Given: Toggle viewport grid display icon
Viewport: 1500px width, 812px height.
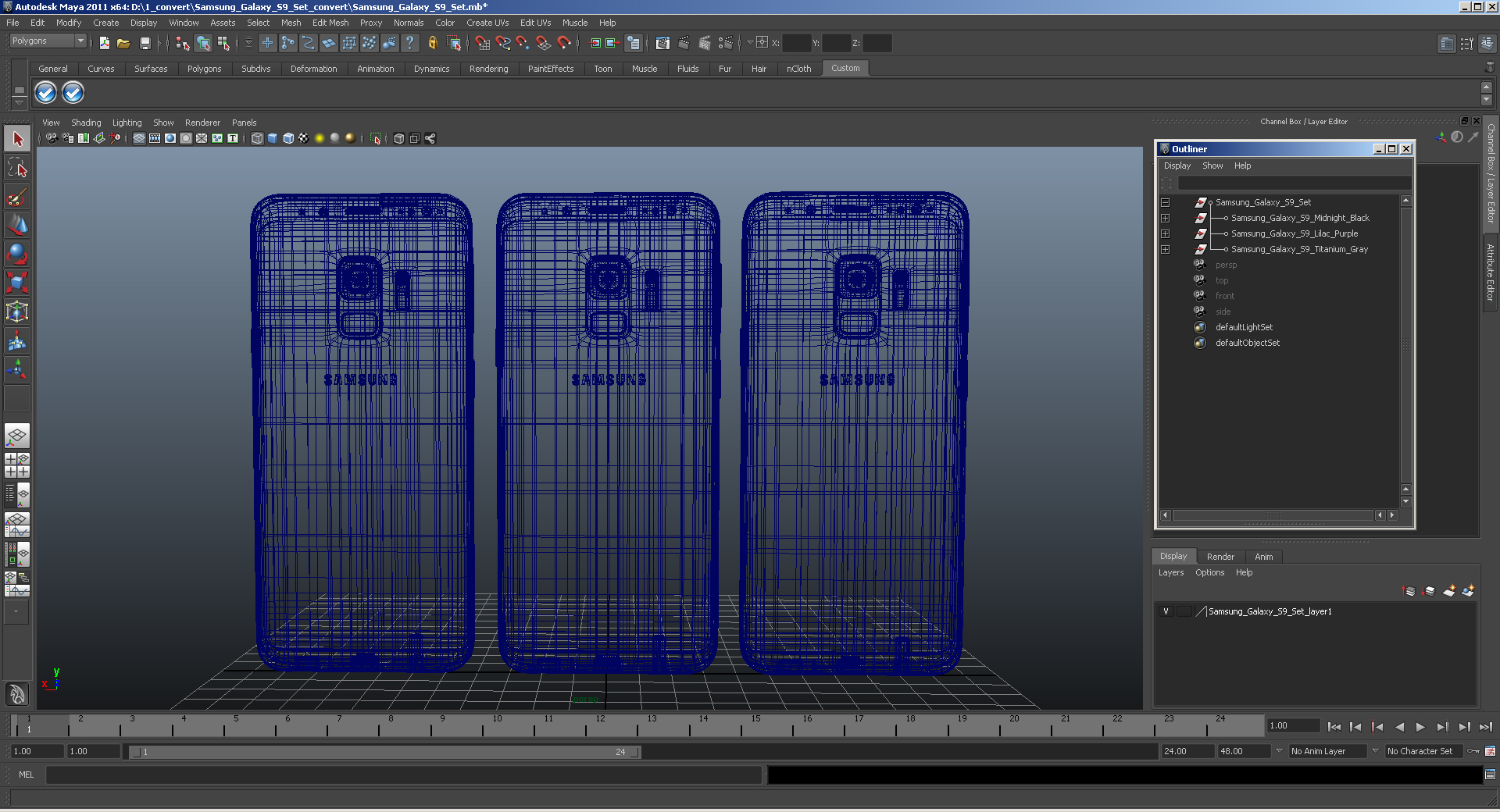Looking at the screenshot, I should point(139,138).
